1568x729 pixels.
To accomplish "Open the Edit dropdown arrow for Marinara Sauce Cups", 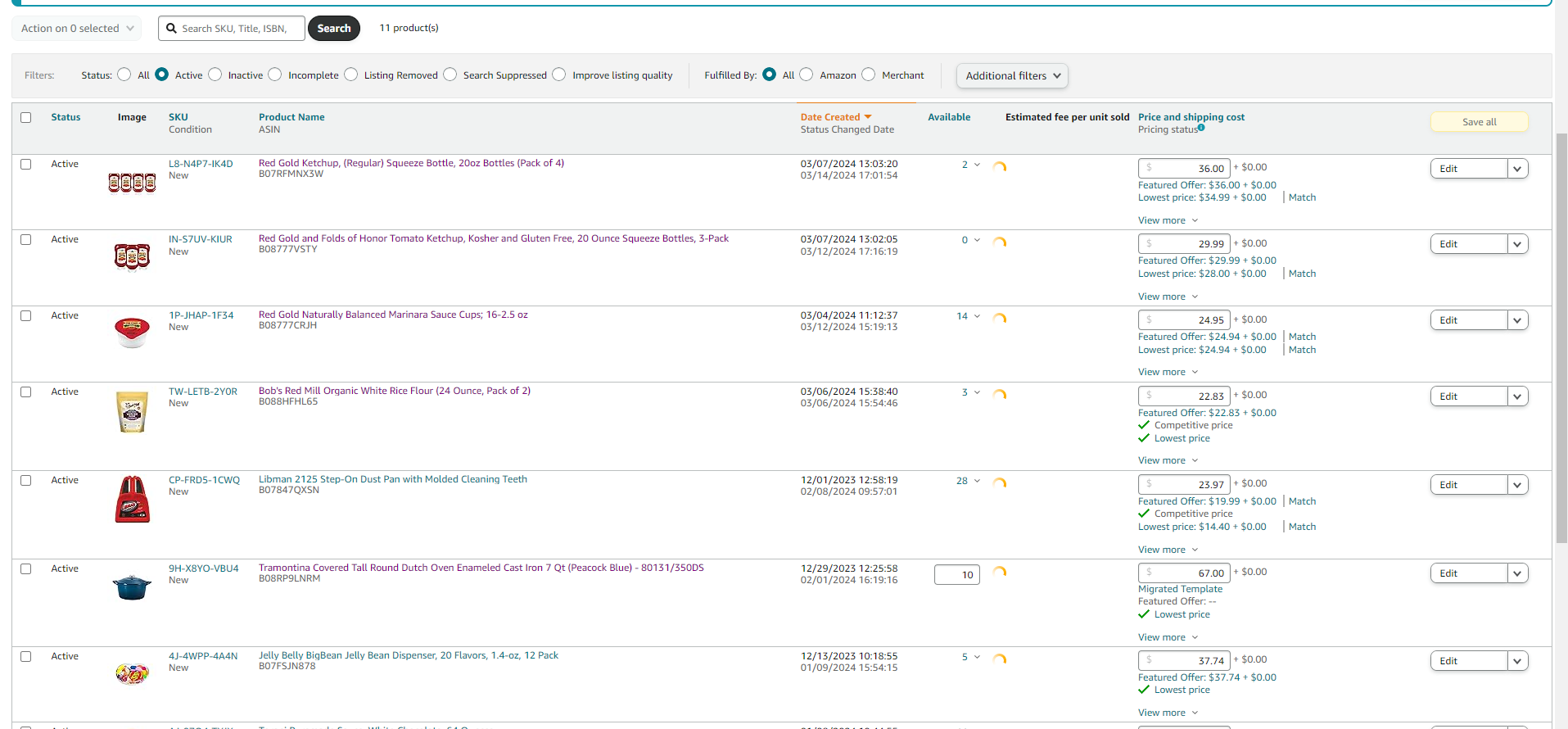I will pos(1517,320).
